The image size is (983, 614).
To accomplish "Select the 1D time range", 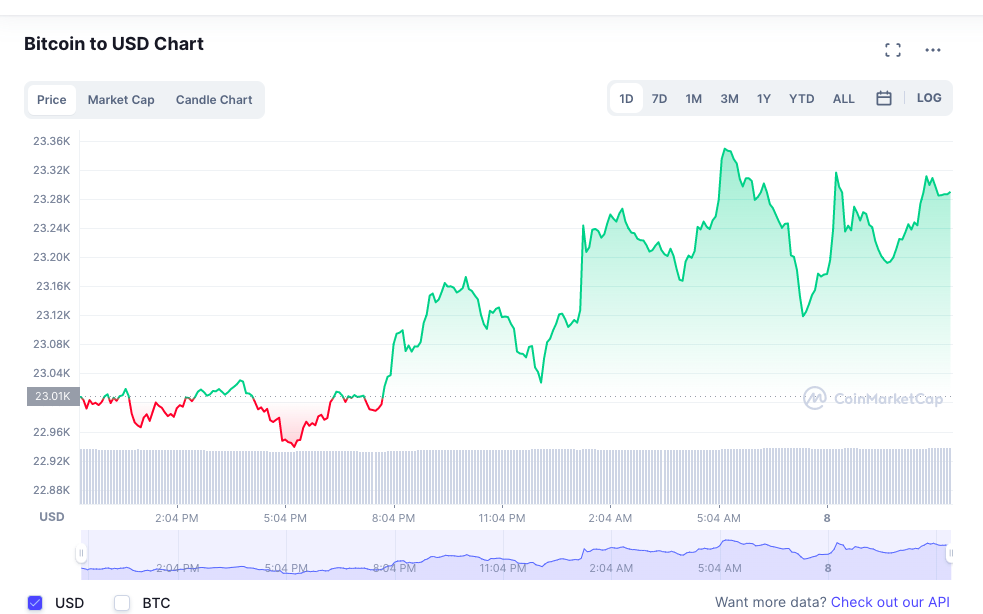I will pos(626,99).
